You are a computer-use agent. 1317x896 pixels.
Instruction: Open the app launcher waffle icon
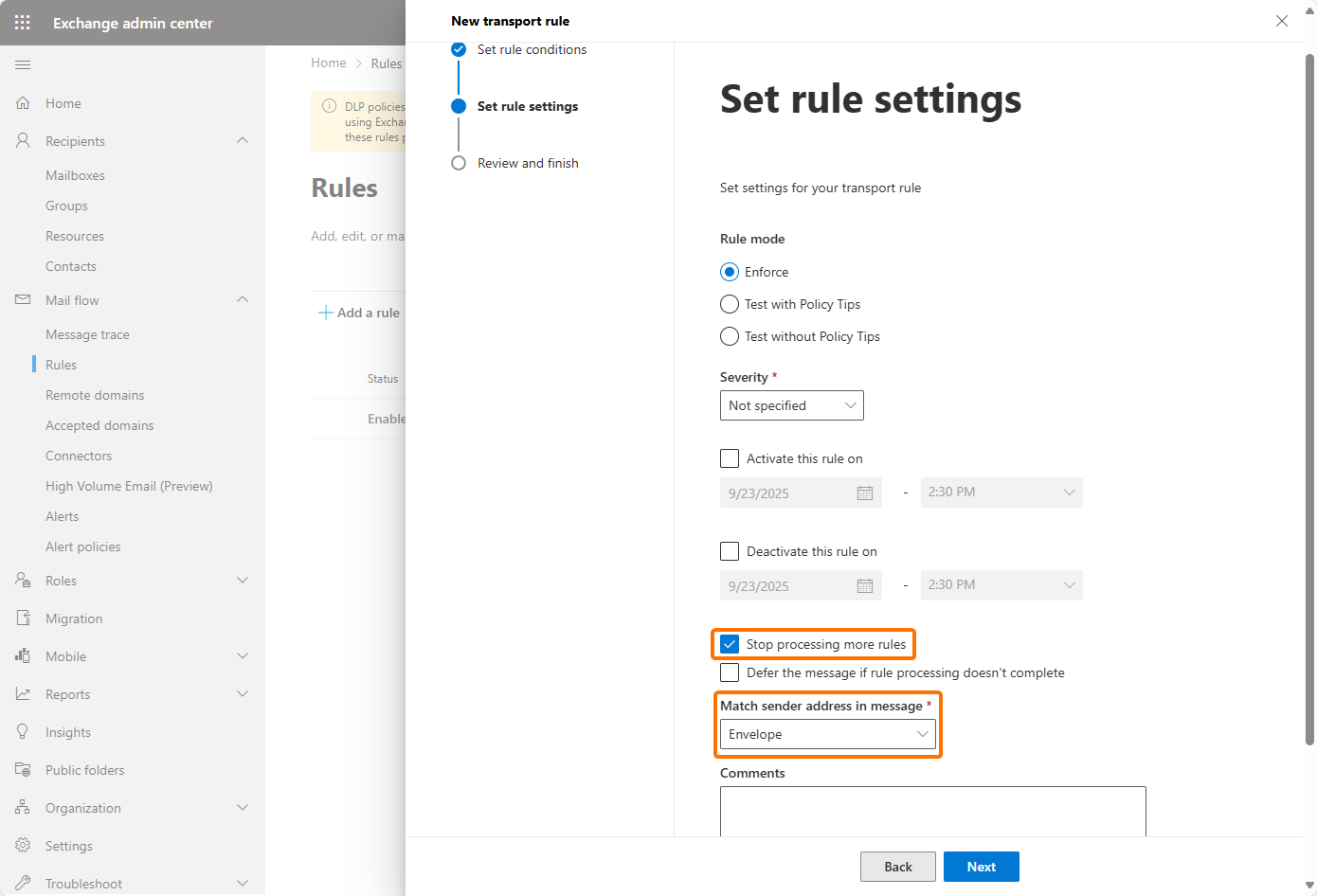(23, 23)
